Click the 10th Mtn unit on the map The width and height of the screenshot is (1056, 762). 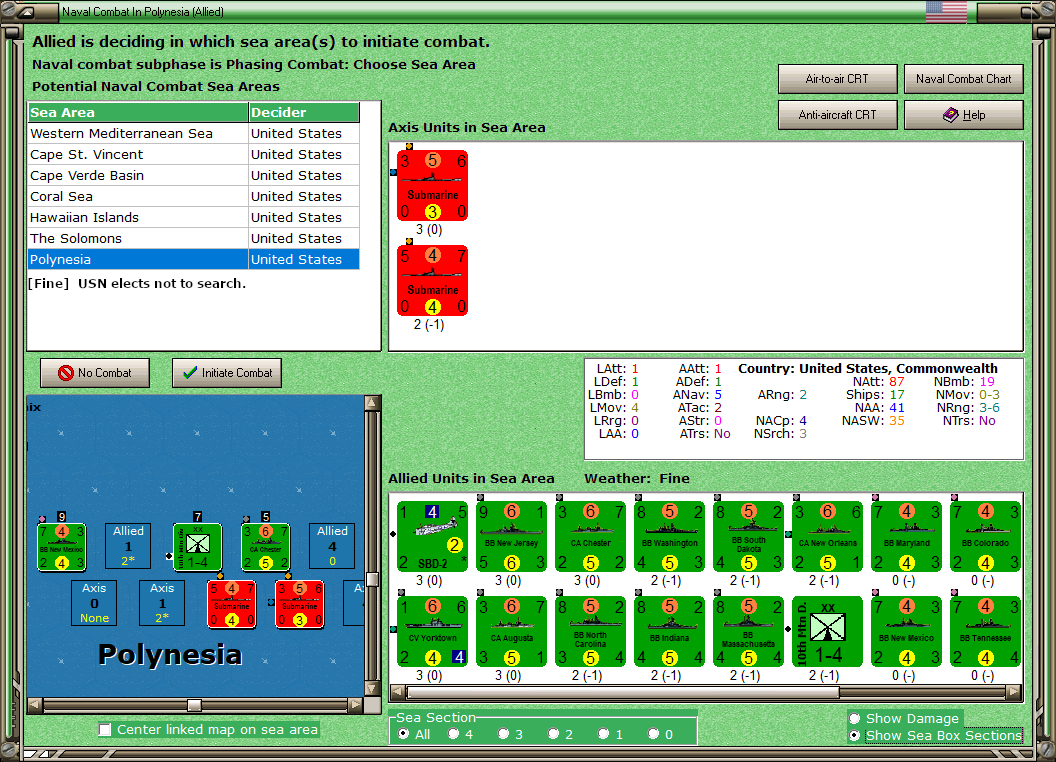197,547
